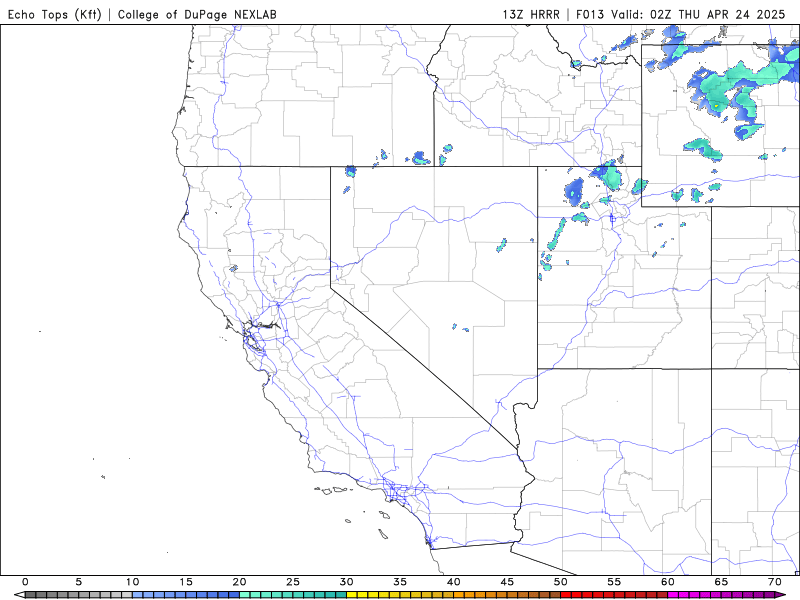Select the first magenta swatch in the color bar

pos(673,595)
